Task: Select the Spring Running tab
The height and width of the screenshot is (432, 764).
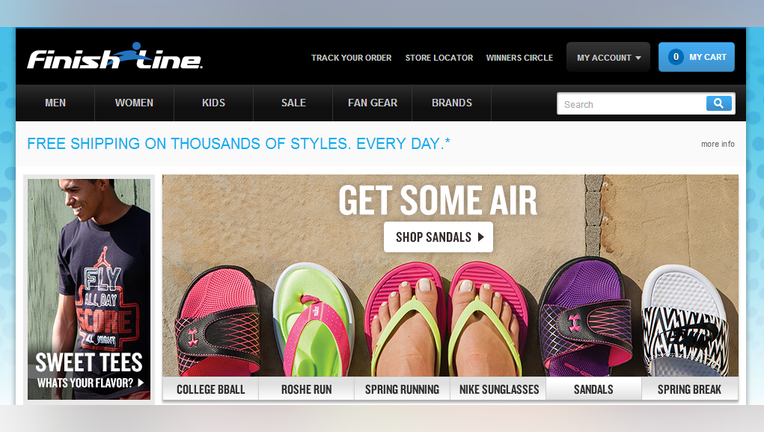Action: (402, 390)
